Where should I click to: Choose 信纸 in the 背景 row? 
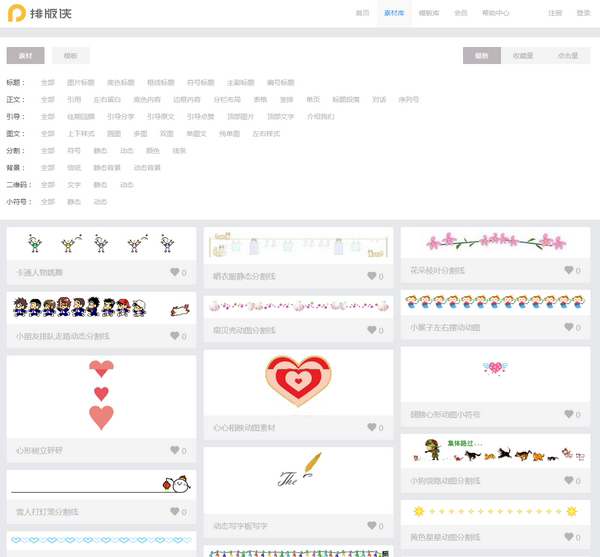click(74, 168)
